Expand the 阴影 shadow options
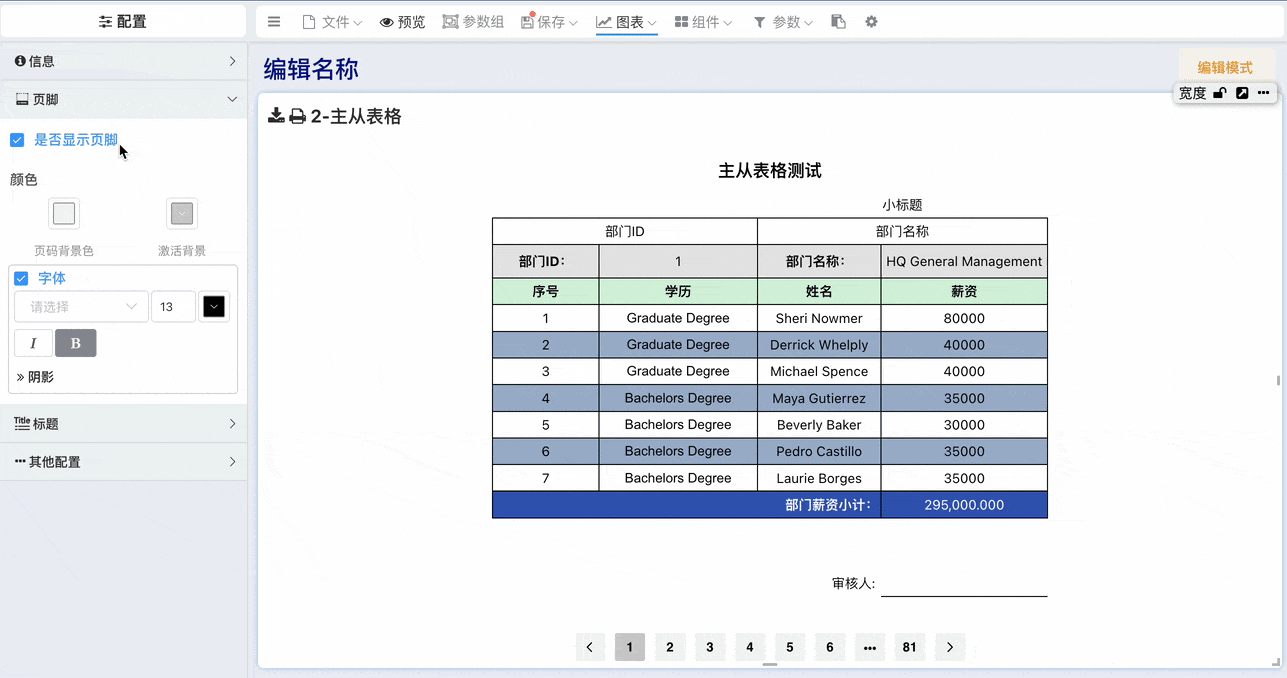The height and width of the screenshot is (678, 1287). 35,377
